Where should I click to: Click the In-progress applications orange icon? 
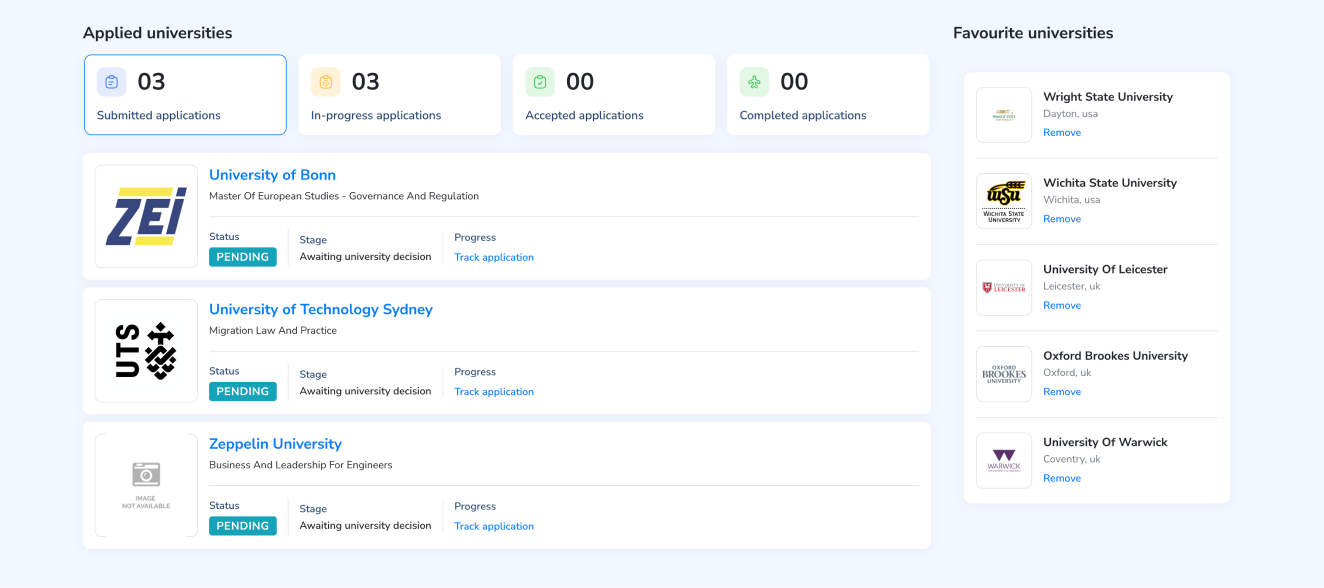coord(325,82)
